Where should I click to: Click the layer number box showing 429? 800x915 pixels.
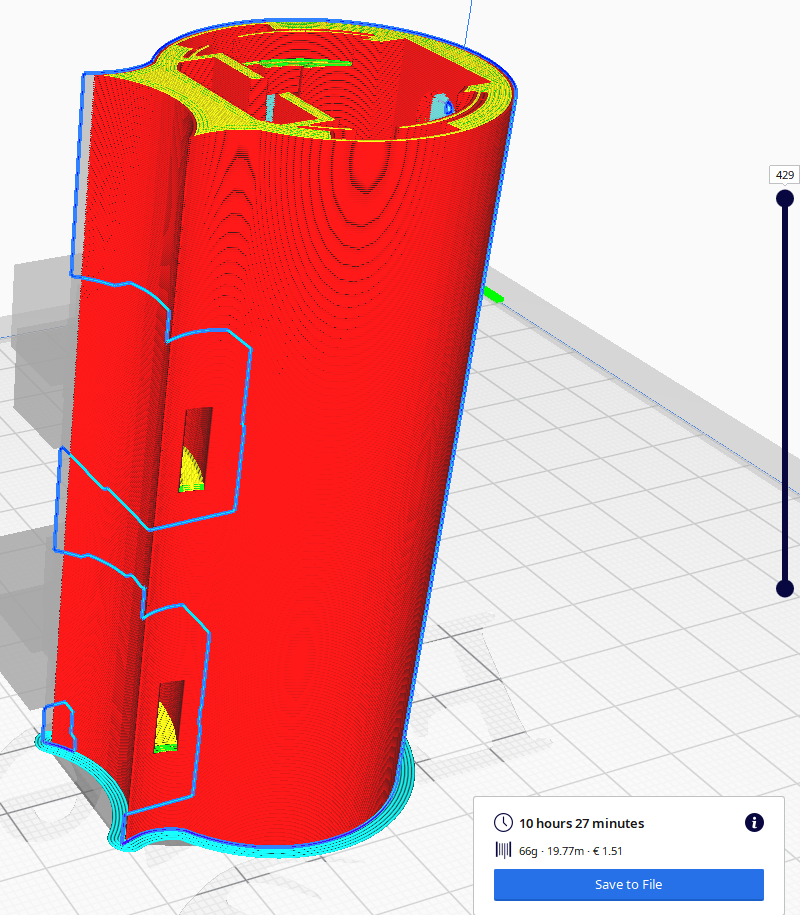(784, 175)
